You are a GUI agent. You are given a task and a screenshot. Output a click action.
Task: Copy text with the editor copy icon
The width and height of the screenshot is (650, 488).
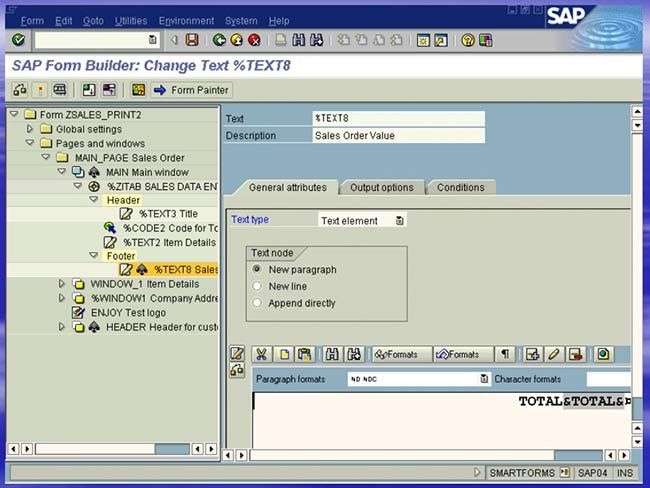[x=284, y=354]
